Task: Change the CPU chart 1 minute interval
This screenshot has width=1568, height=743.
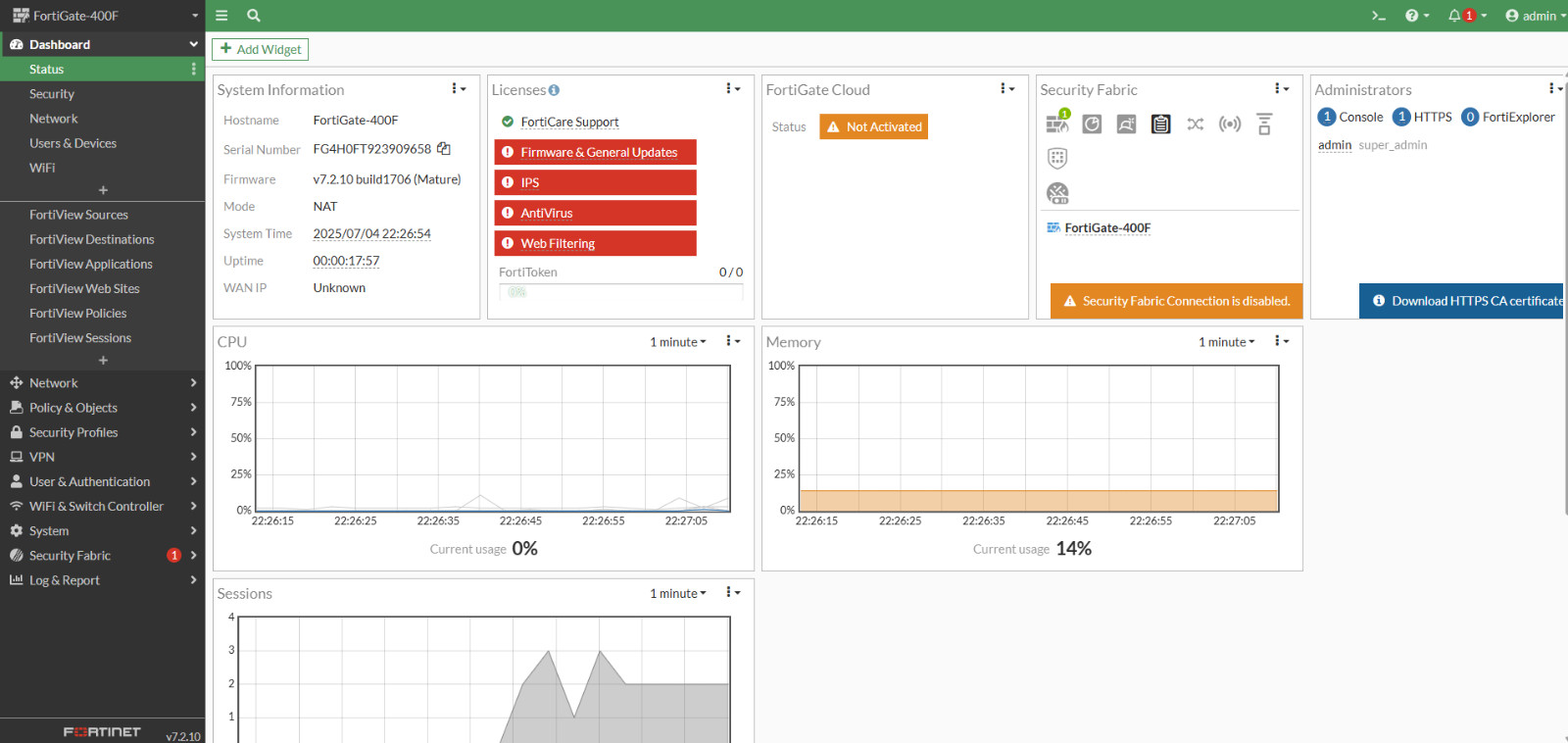Action: [x=678, y=342]
